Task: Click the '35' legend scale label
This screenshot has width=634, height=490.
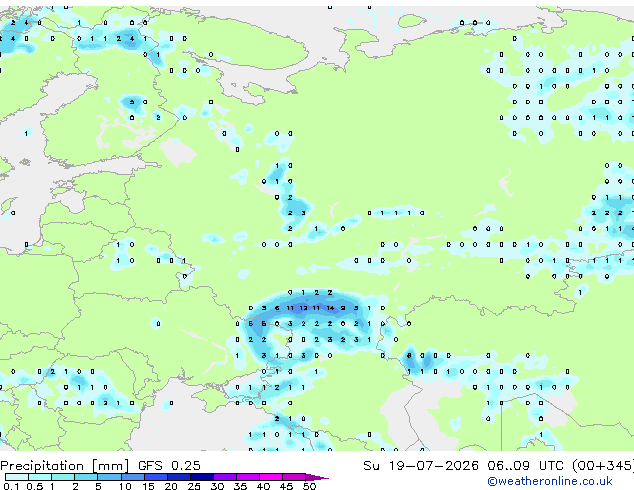Action: [240, 486]
